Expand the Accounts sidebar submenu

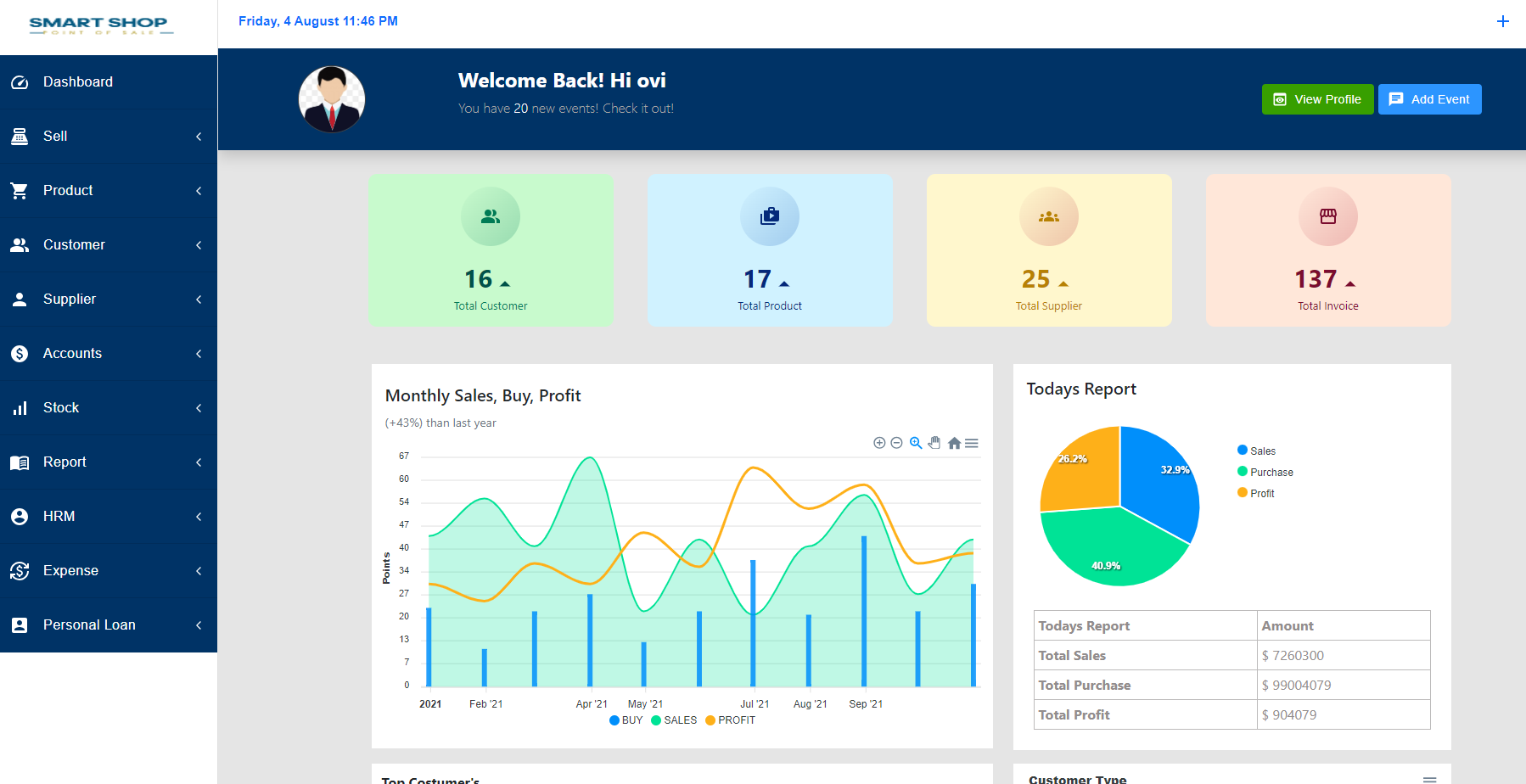pyautogui.click(x=109, y=354)
